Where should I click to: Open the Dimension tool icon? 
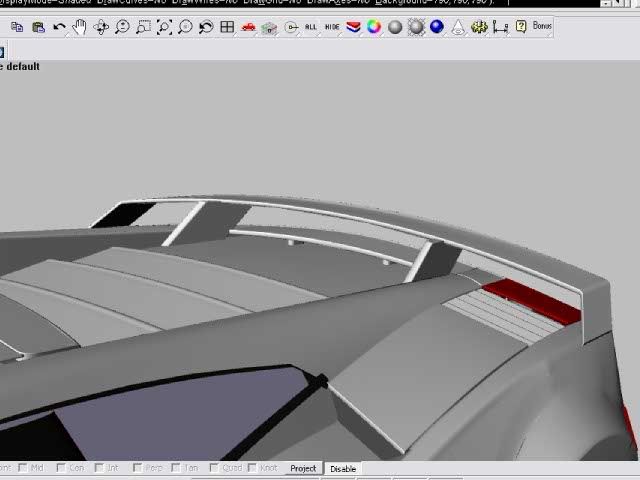[500, 27]
